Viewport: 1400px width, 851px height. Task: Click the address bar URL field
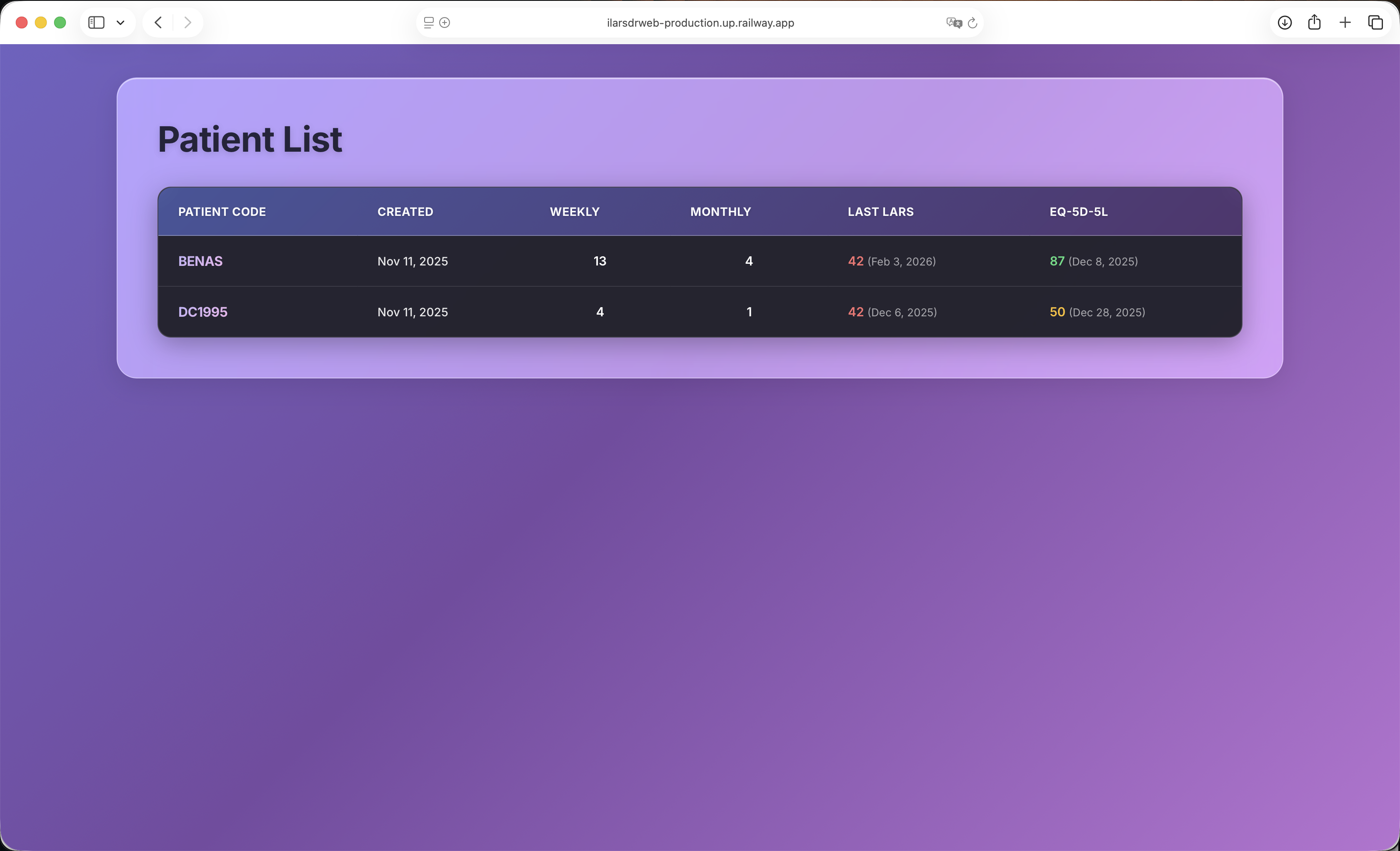point(699,23)
